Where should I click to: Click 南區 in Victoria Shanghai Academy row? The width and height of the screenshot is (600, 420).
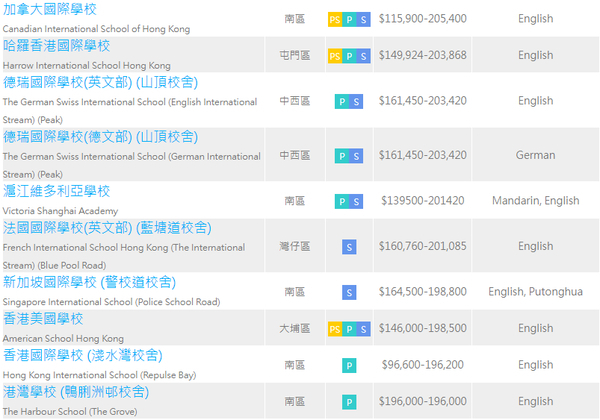(295, 201)
